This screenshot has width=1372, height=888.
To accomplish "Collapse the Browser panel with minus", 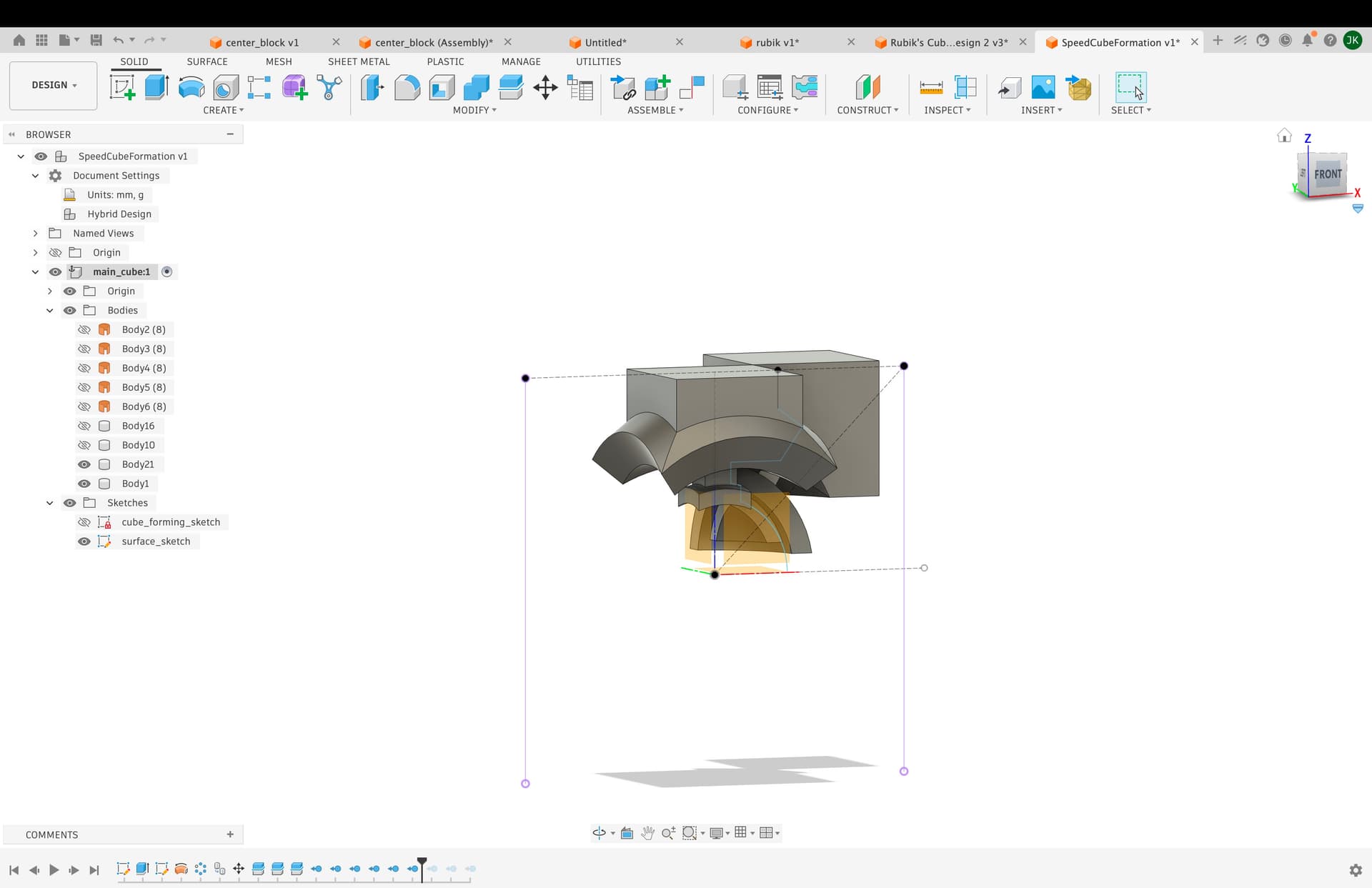I will click(x=230, y=134).
